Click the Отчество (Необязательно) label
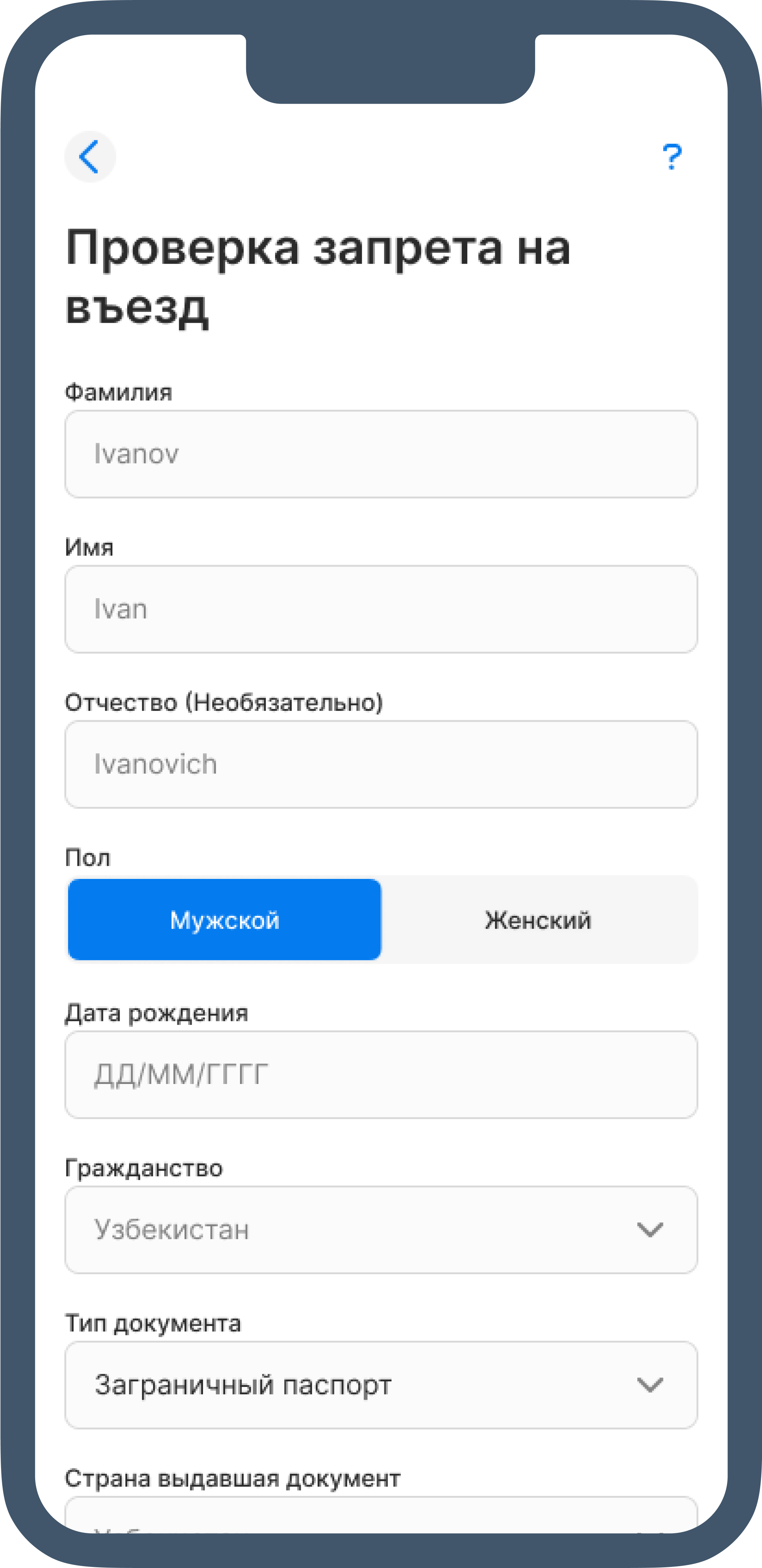762x1568 pixels. (224, 702)
